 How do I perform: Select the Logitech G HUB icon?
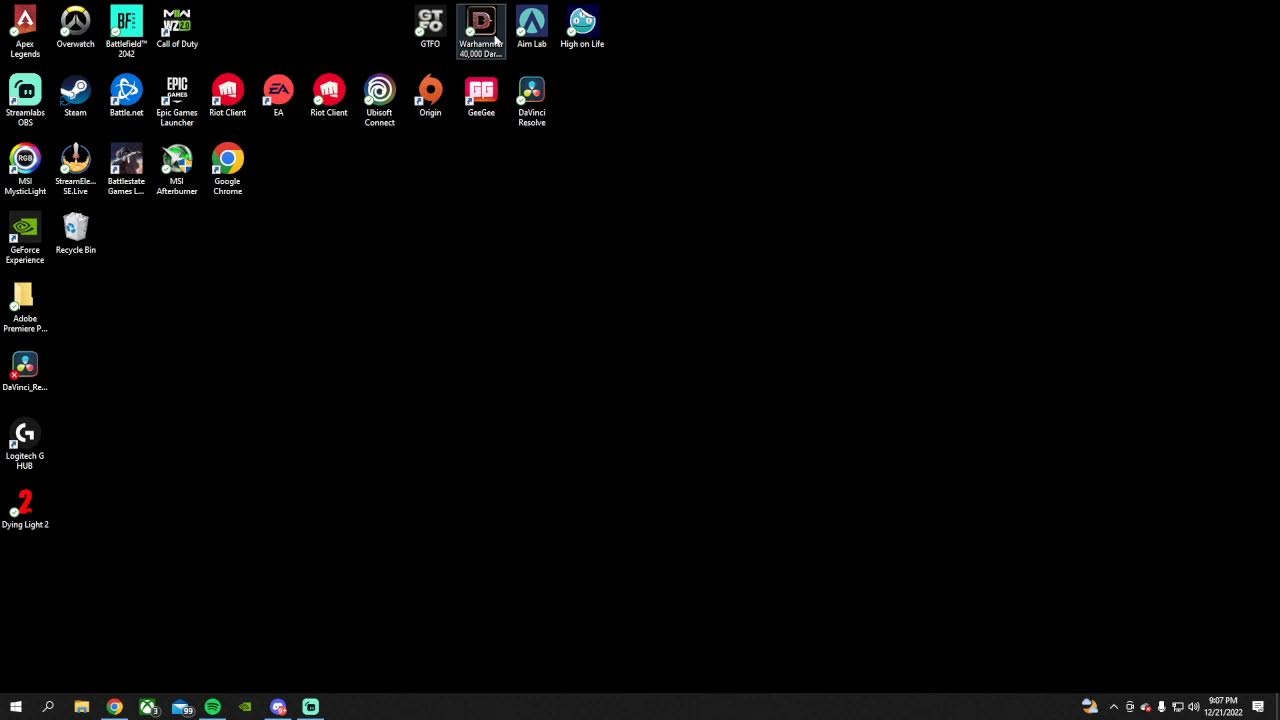25,445
